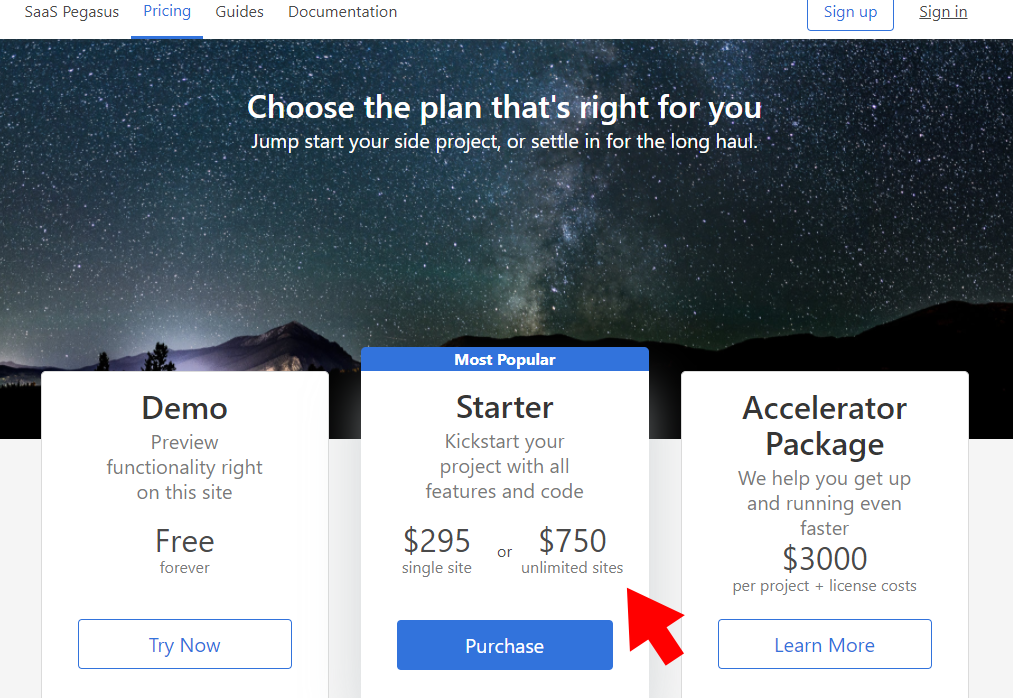Go to Documentation in the navbar
The image size is (1013, 698).
tap(342, 12)
